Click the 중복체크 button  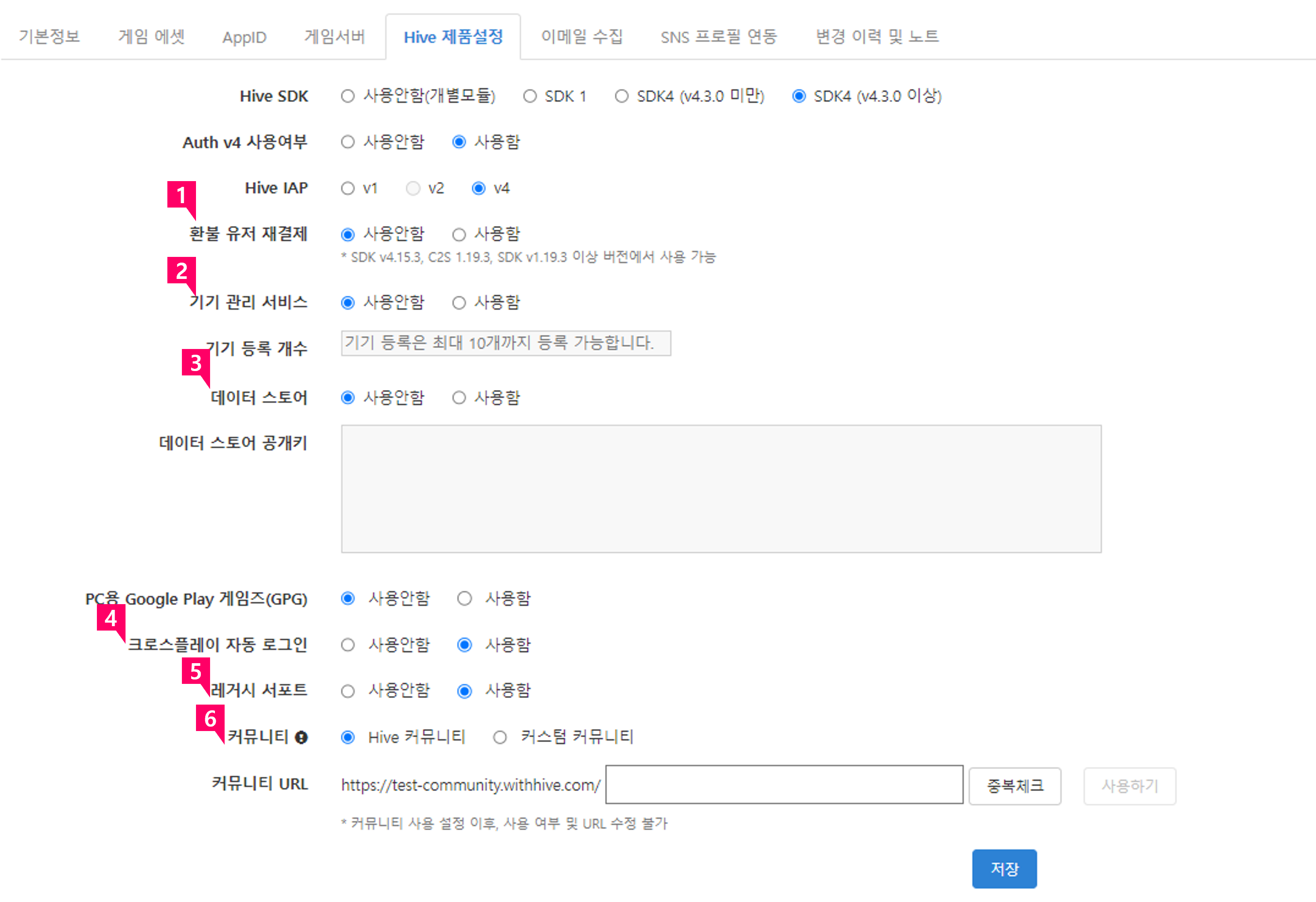[x=1015, y=786]
